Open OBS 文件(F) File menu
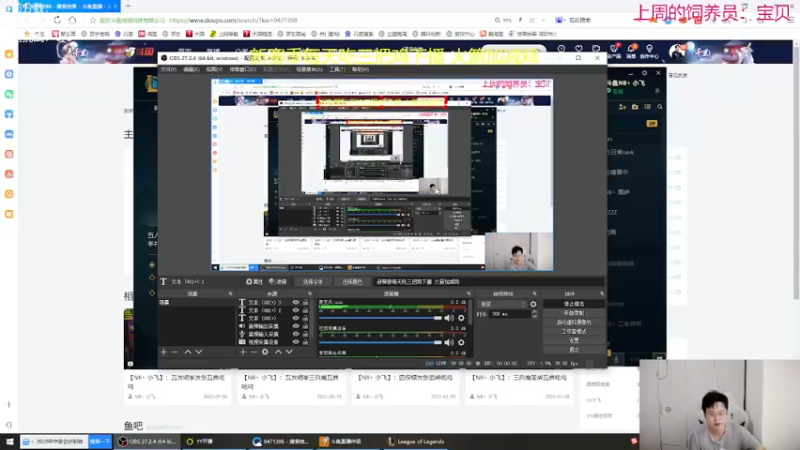This screenshot has width=800, height=450. (168, 69)
